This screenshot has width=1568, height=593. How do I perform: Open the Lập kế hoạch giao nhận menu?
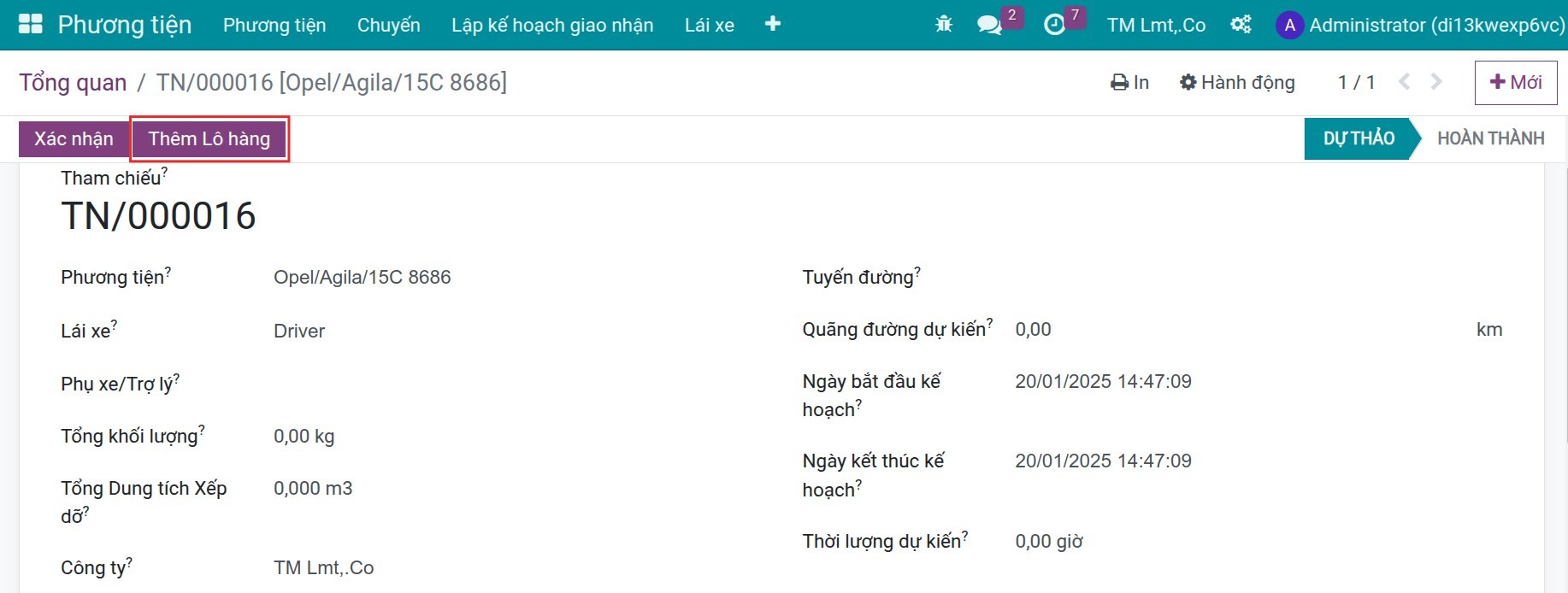552,25
